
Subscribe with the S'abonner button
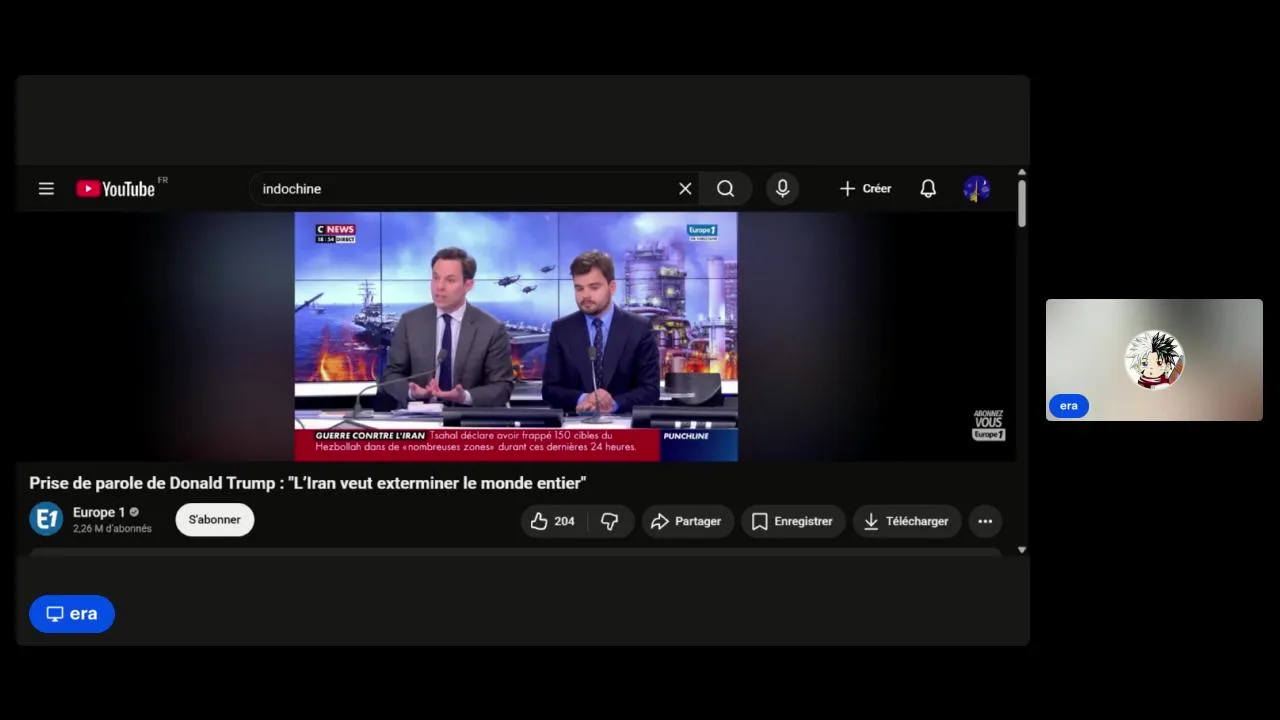coord(215,520)
